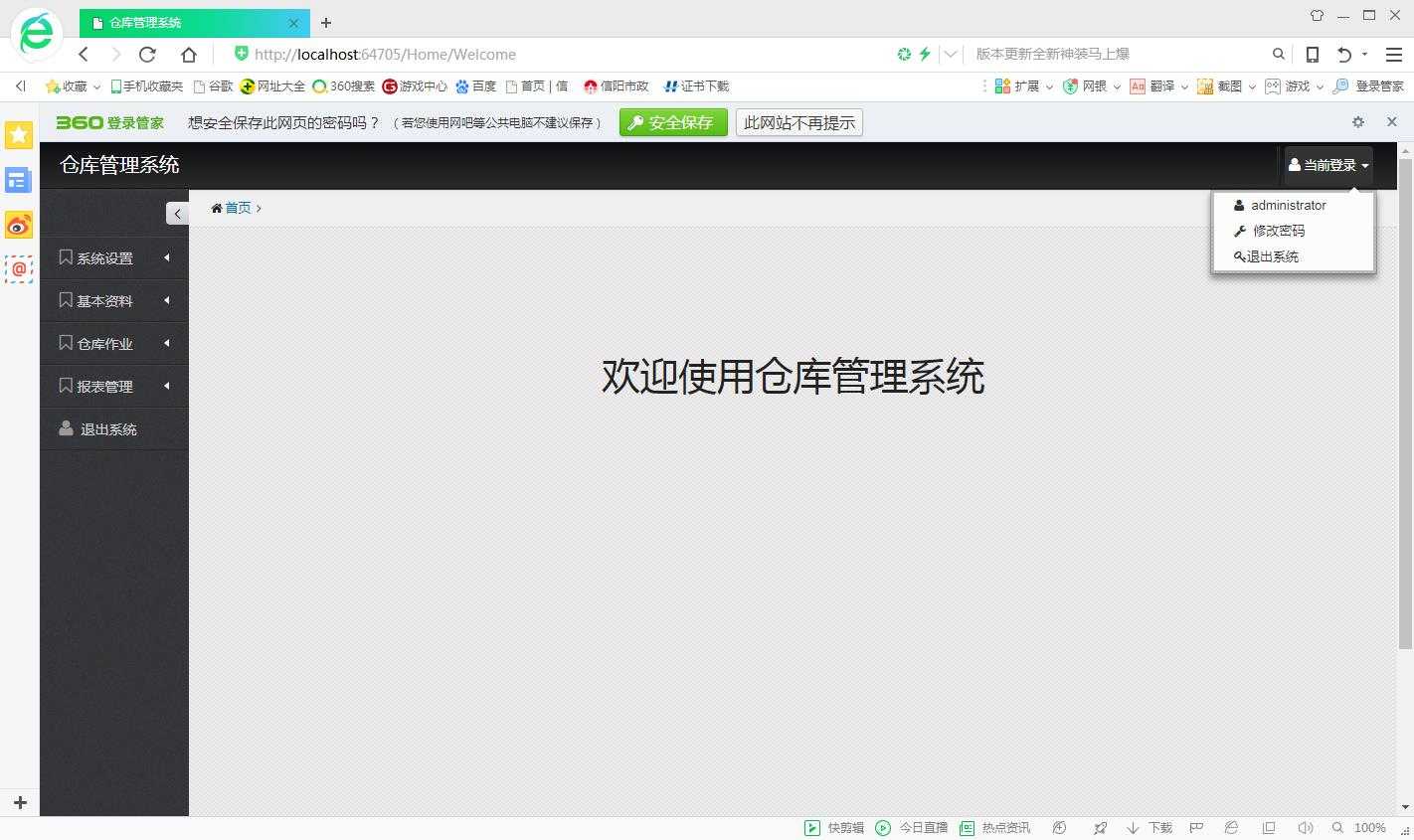The width and height of the screenshot is (1414, 840).
Task: Click the green site security shield icon
Action: [241, 54]
